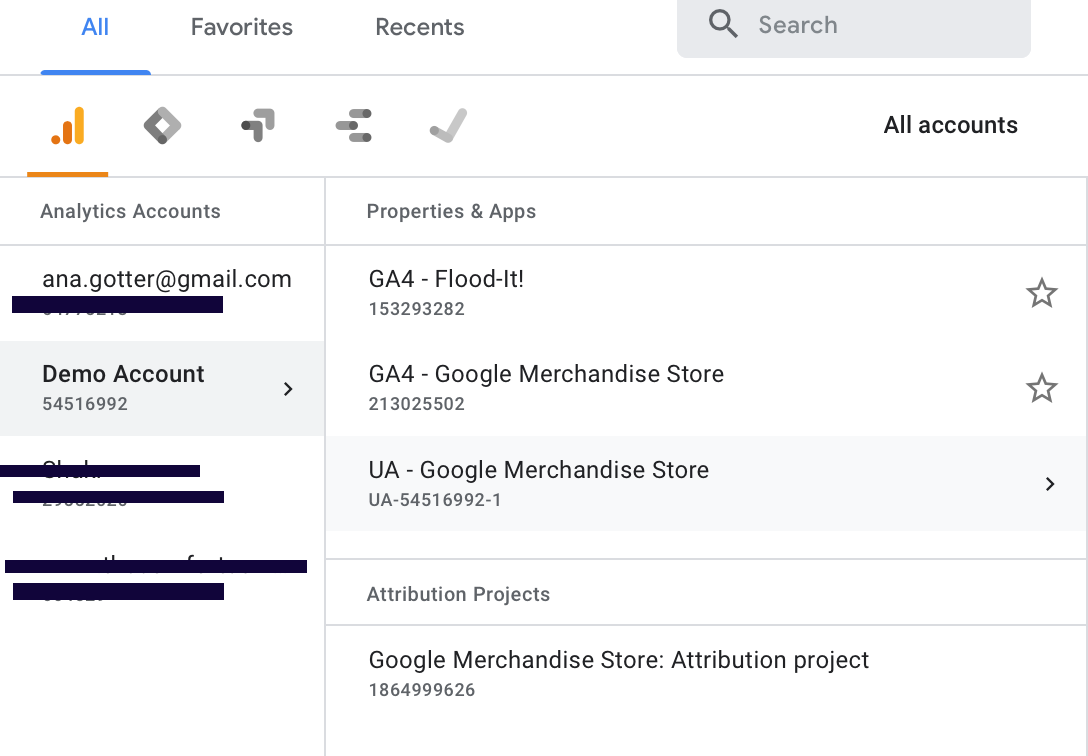The width and height of the screenshot is (1088, 756).
Task: Open the Favorites tab
Action: 241,27
